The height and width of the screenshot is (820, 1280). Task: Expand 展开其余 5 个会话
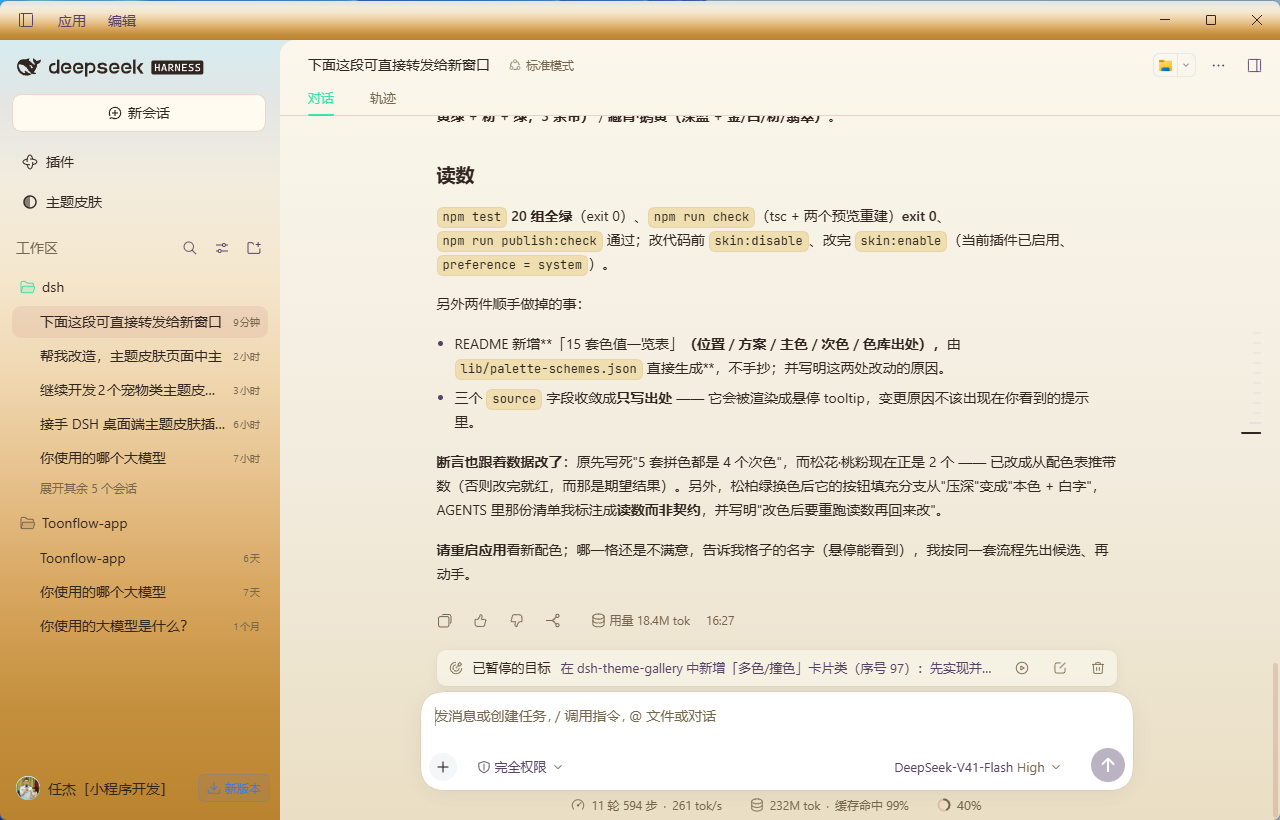click(88, 489)
